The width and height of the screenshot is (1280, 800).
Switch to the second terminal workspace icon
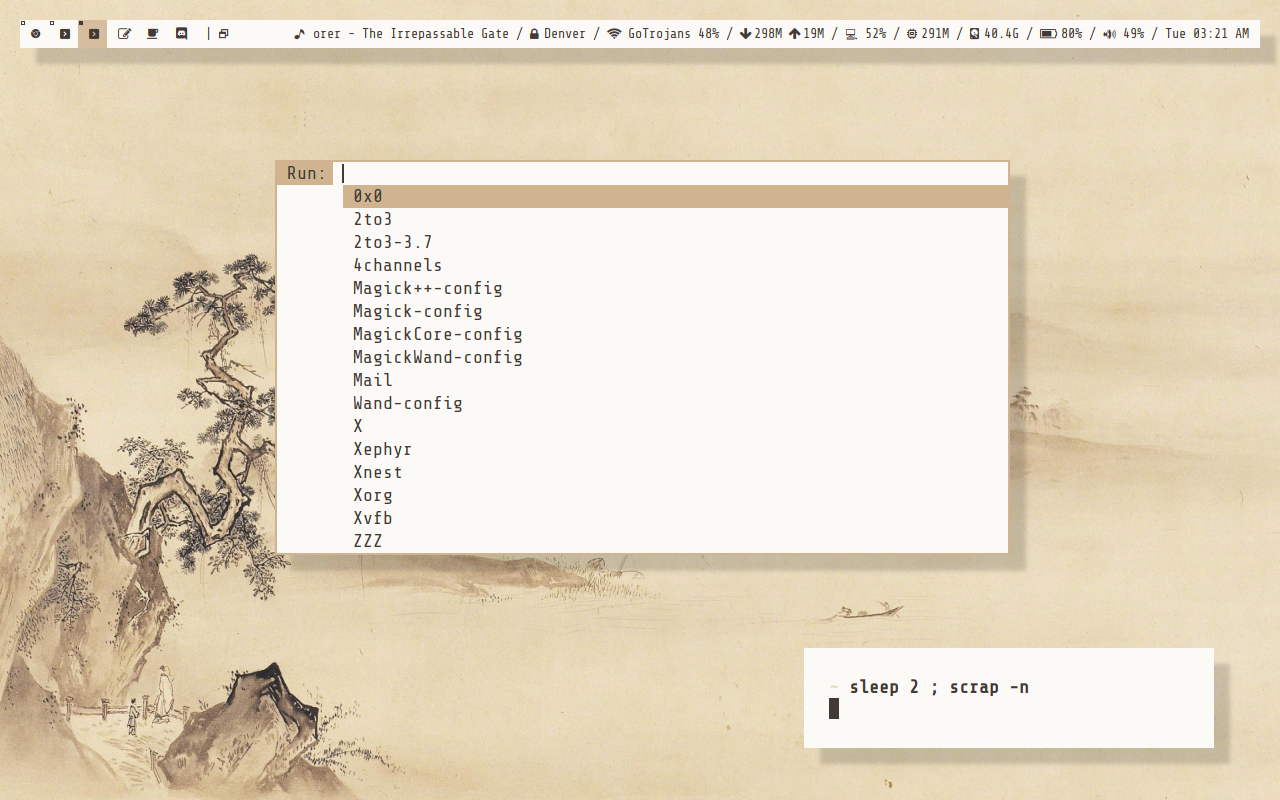64,34
